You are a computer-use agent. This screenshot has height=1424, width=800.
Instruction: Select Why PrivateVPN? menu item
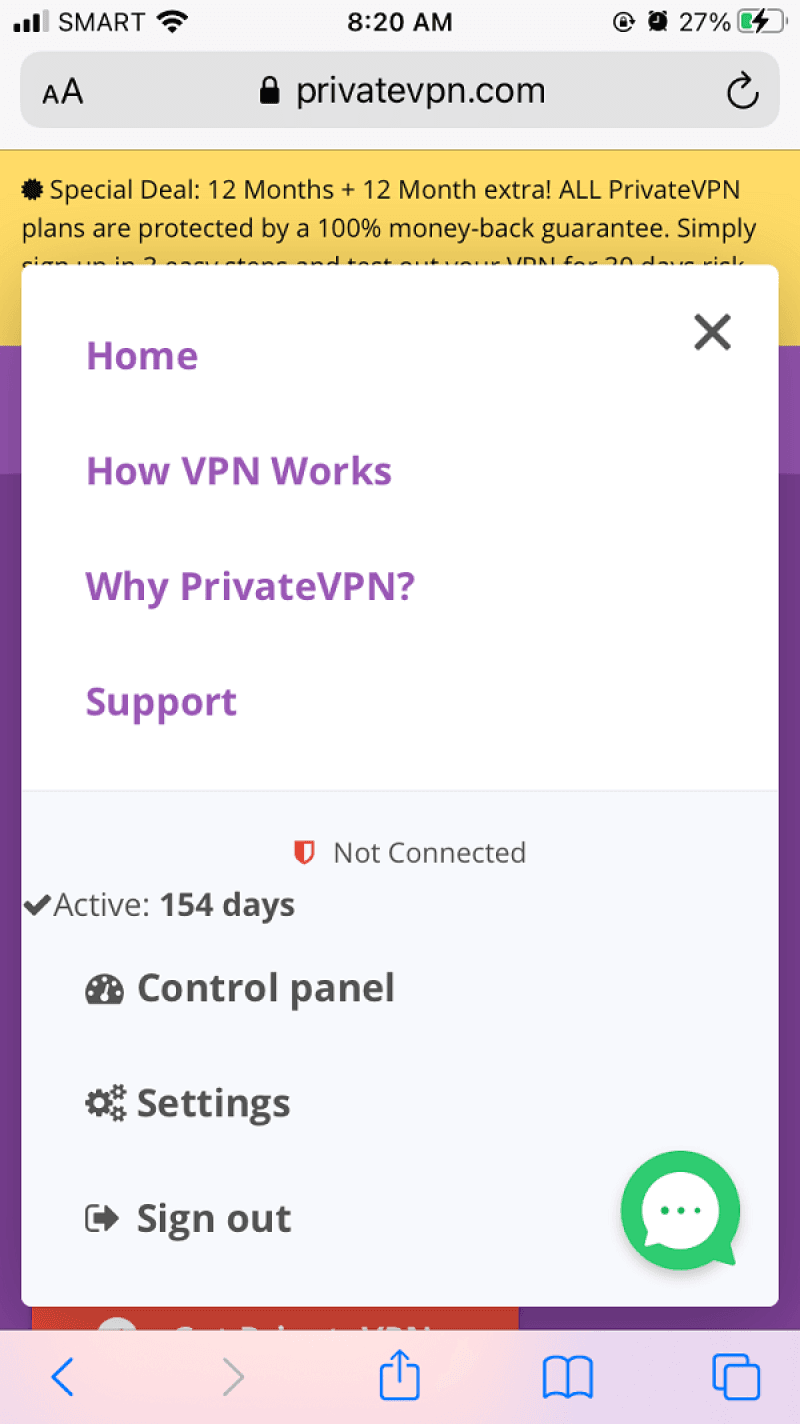[x=250, y=587]
